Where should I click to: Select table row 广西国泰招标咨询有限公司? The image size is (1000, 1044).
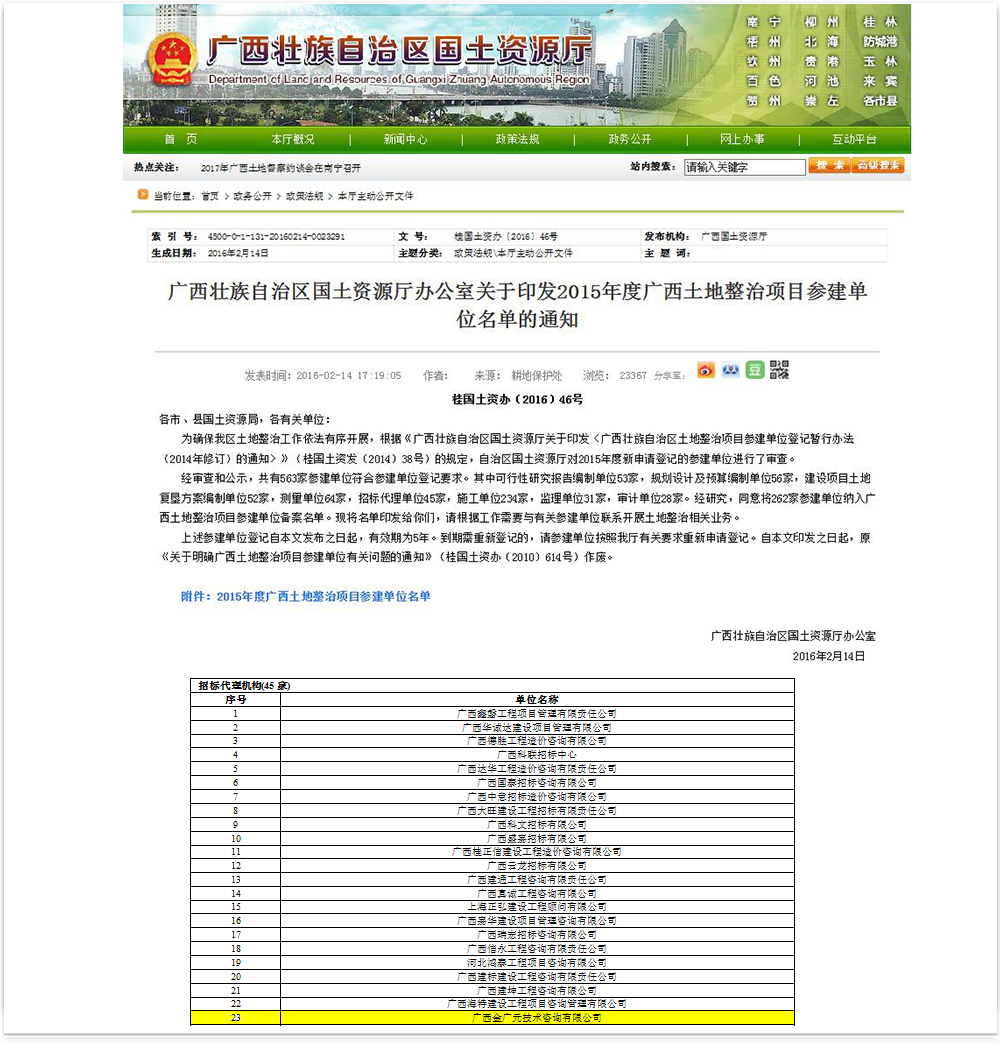[x=493, y=783]
